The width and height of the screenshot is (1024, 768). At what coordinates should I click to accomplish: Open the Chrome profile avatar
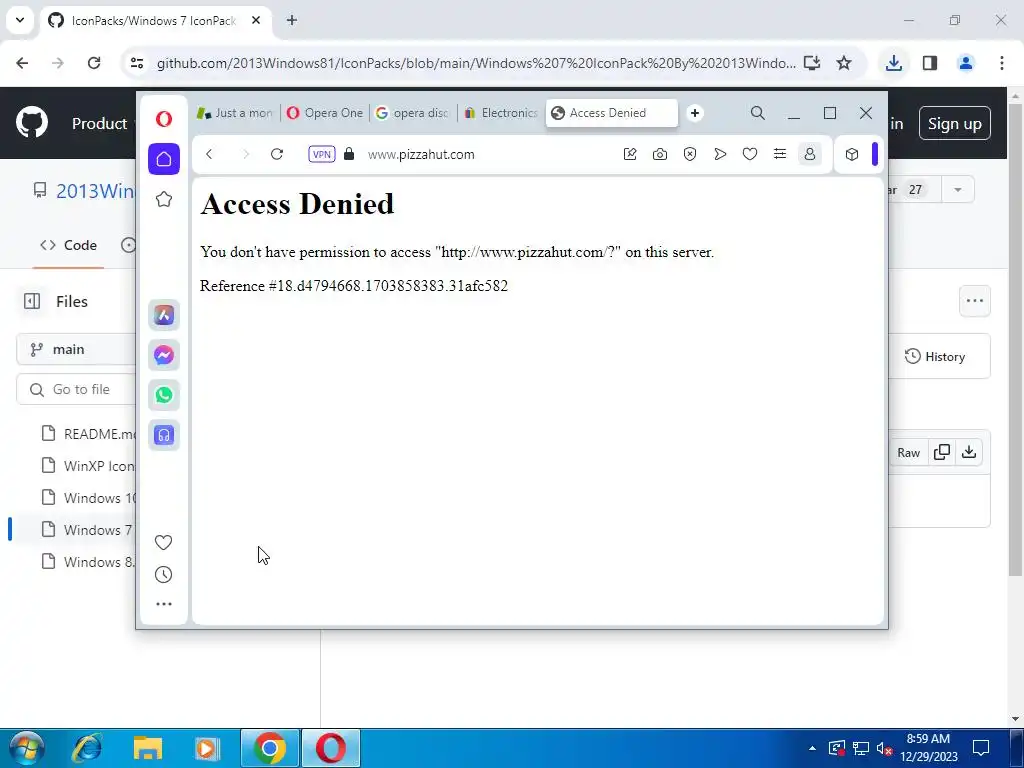[966, 63]
